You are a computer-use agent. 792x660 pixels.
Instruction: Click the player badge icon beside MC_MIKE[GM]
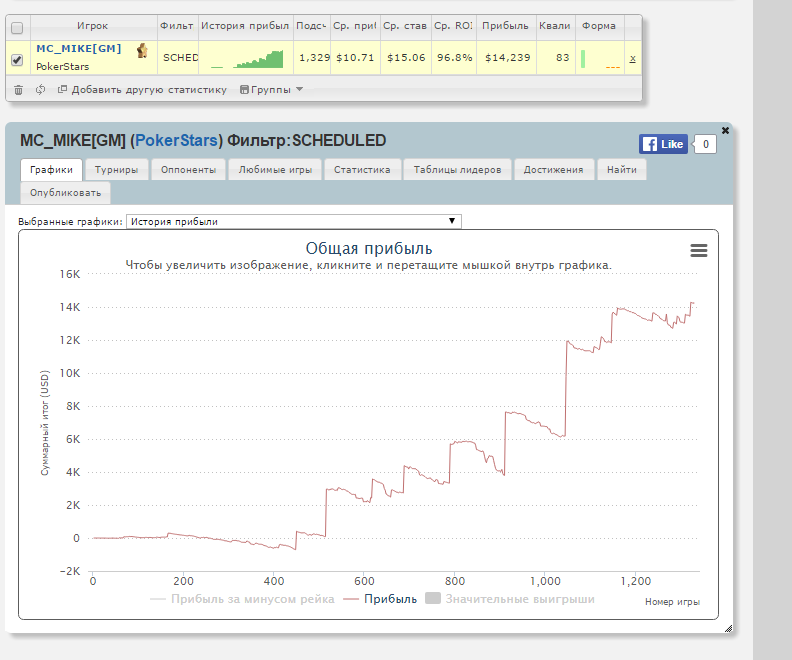pos(142,50)
